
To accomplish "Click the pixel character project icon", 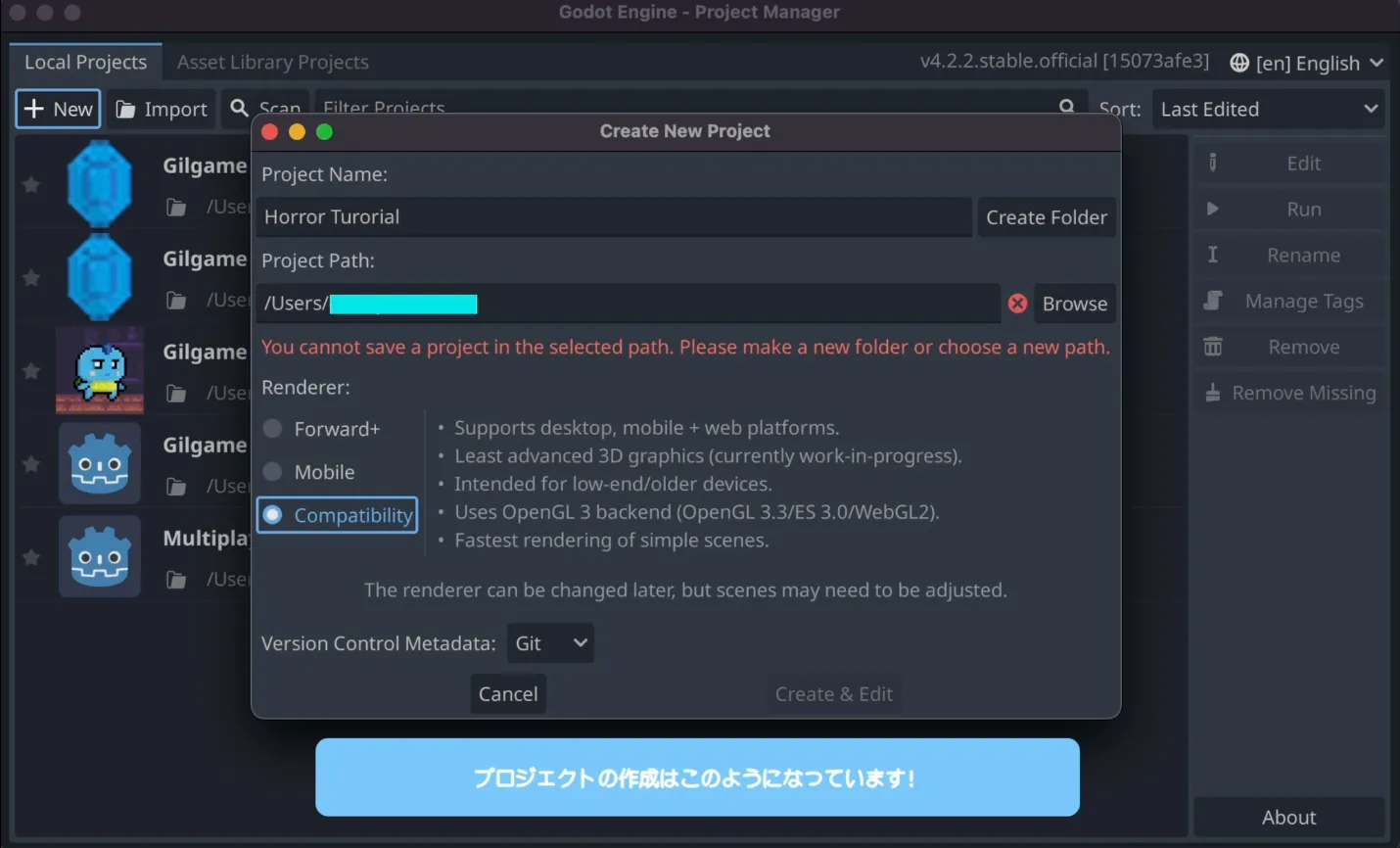I will point(99,370).
